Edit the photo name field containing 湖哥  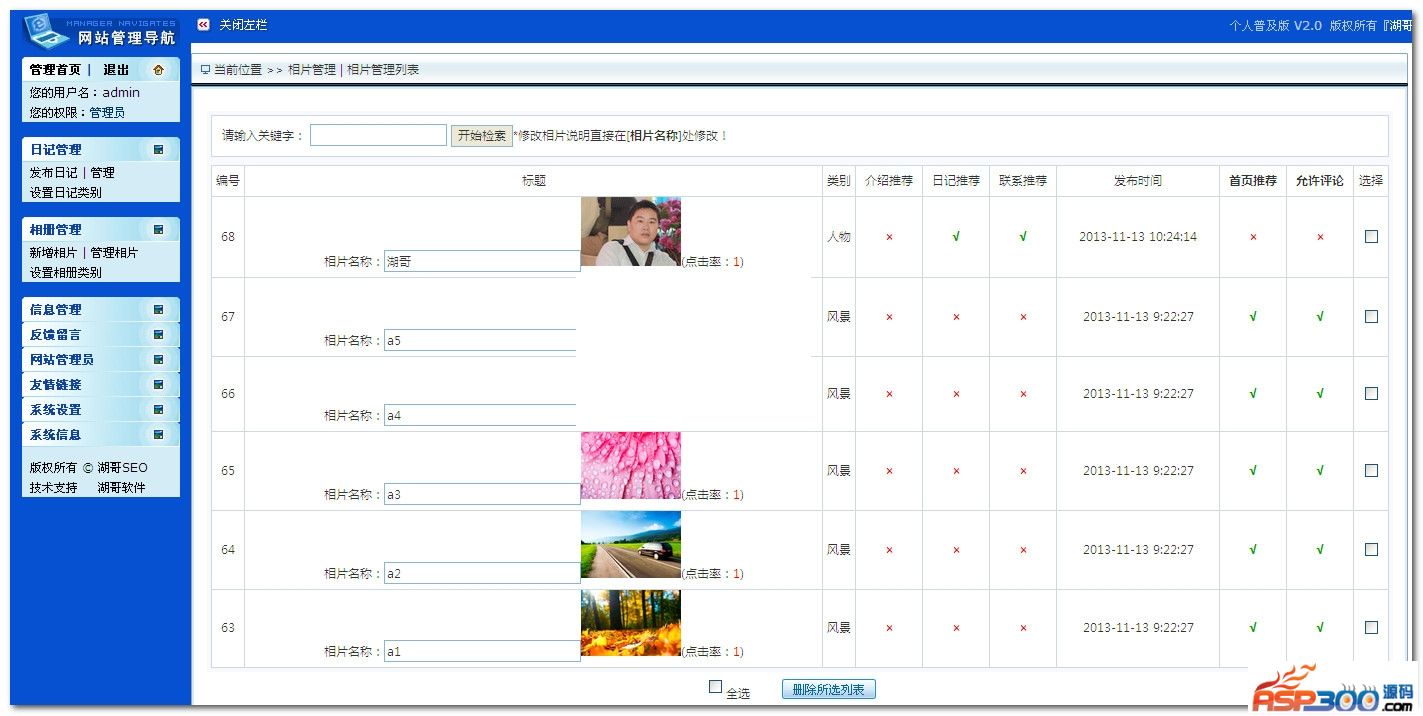coord(482,261)
